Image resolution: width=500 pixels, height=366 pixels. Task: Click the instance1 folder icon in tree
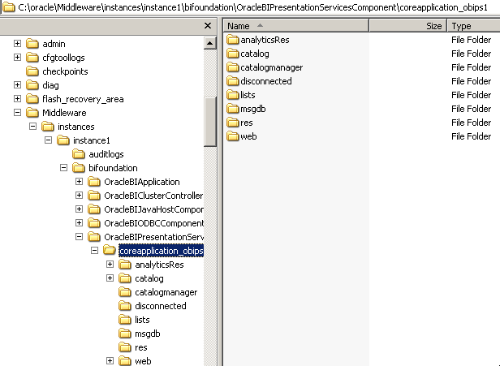click(63, 140)
